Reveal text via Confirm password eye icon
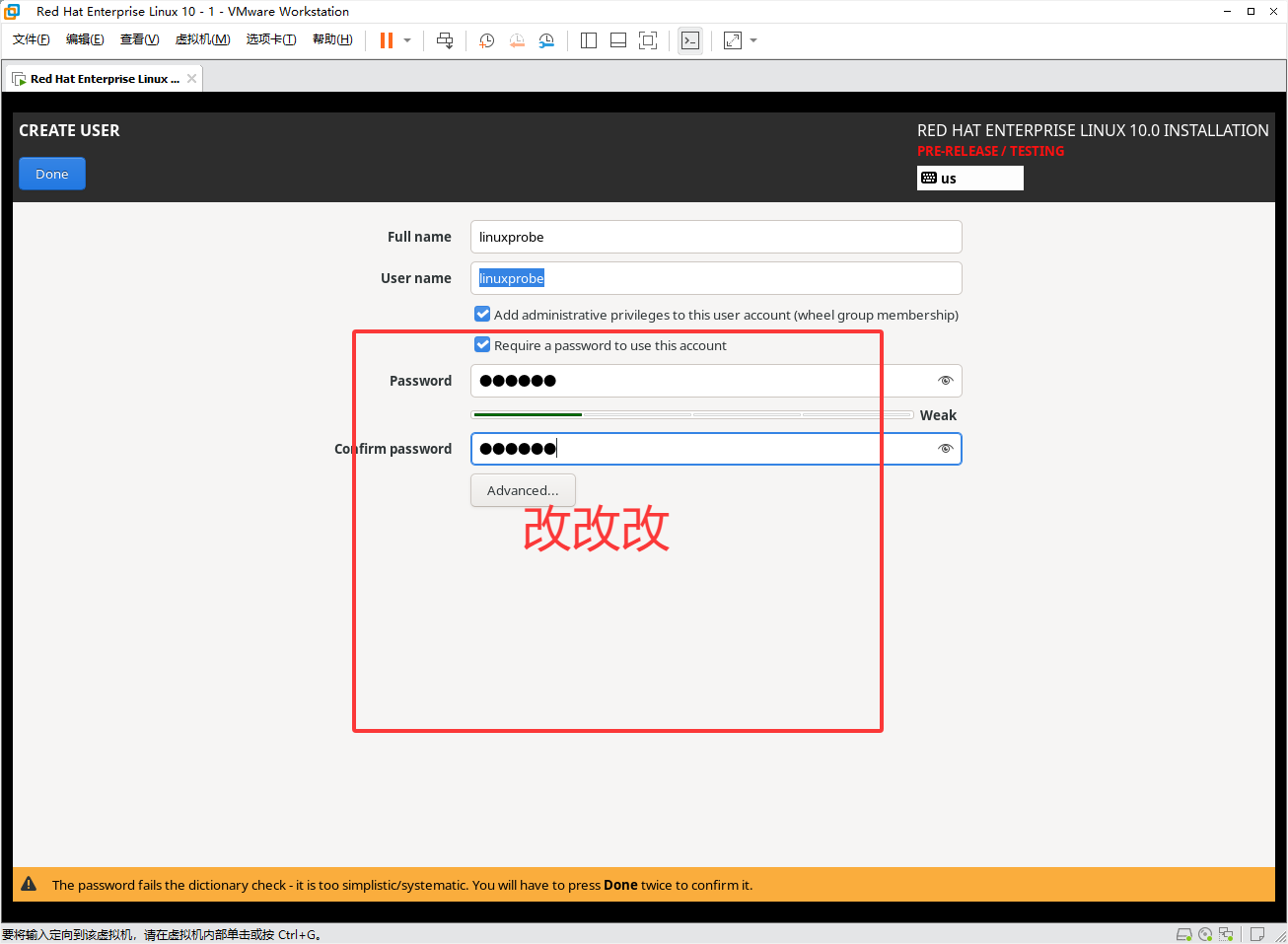The height and width of the screenshot is (944, 1288). [x=945, y=449]
